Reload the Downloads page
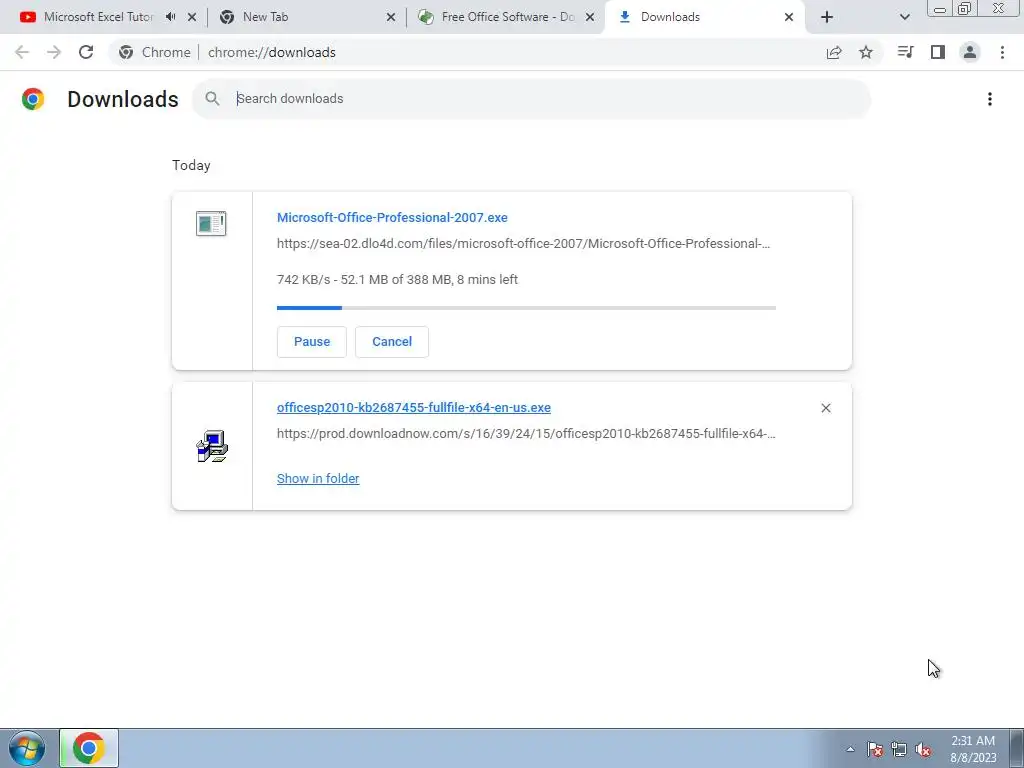Image resolution: width=1024 pixels, height=768 pixels. [86, 52]
